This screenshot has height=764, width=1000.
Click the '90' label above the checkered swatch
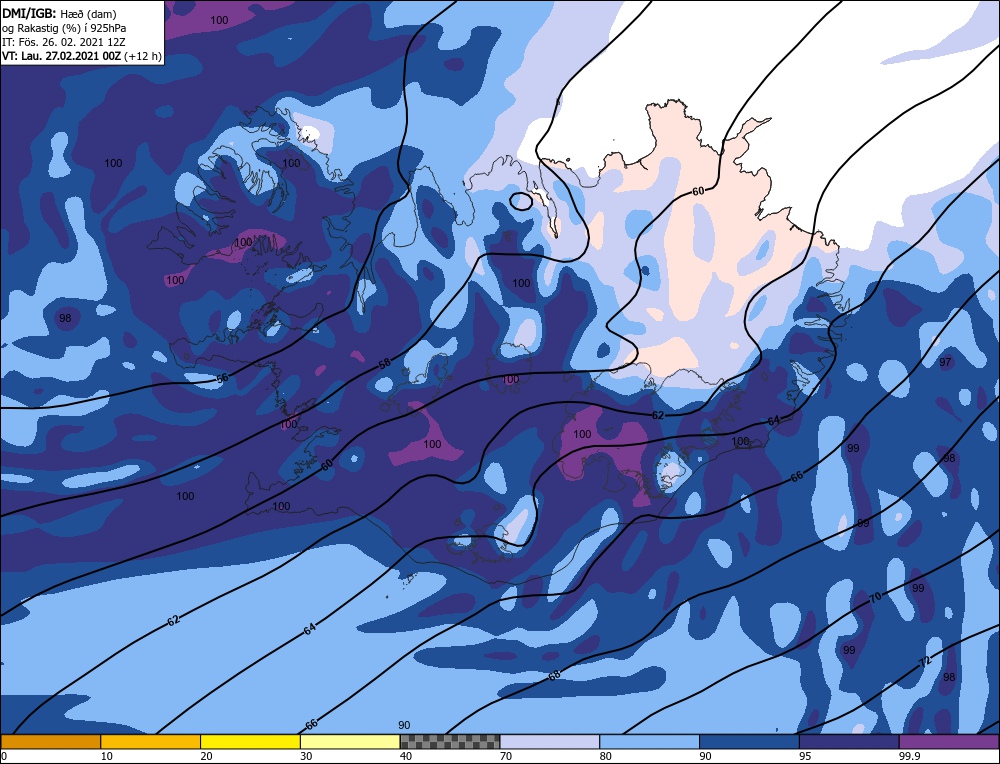click(x=404, y=725)
